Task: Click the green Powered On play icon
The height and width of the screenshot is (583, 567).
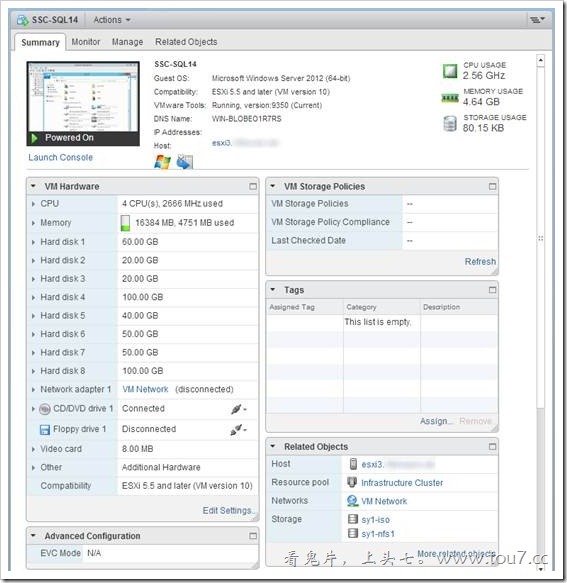Action: tap(35, 138)
